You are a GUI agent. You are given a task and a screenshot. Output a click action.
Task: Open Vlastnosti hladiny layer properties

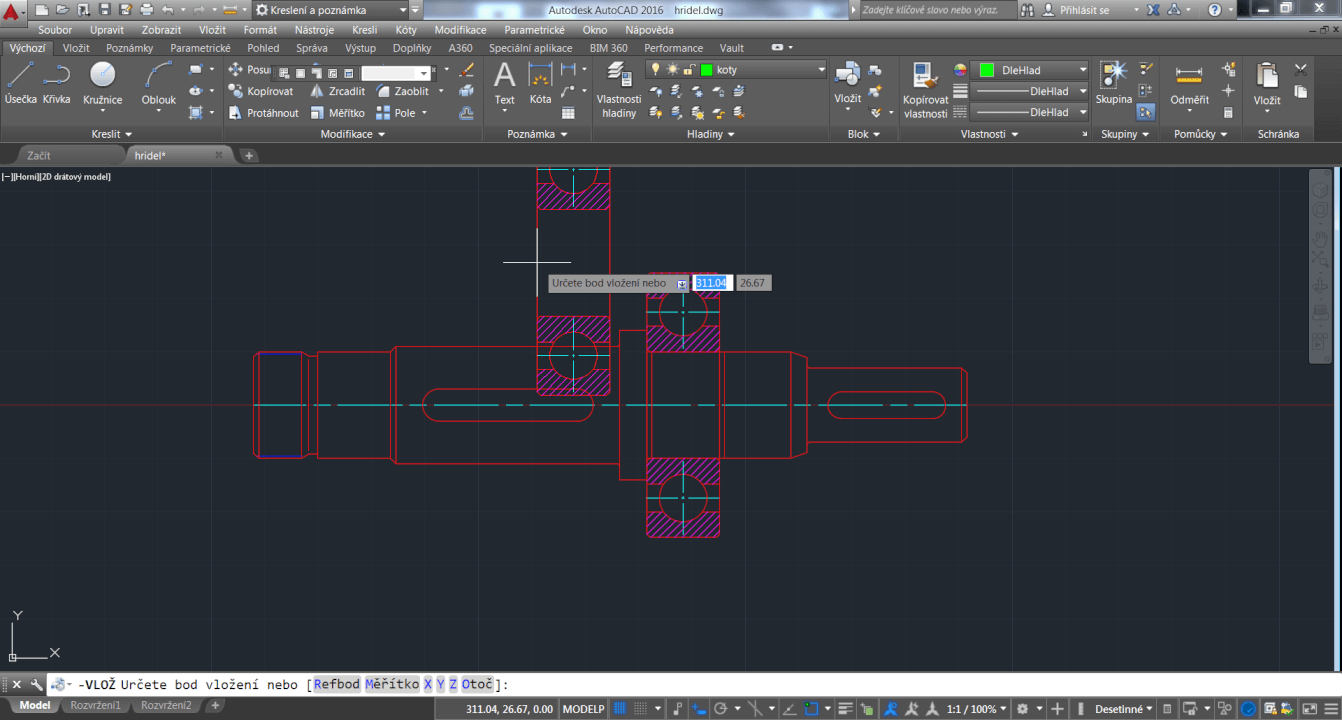tap(619, 90)
